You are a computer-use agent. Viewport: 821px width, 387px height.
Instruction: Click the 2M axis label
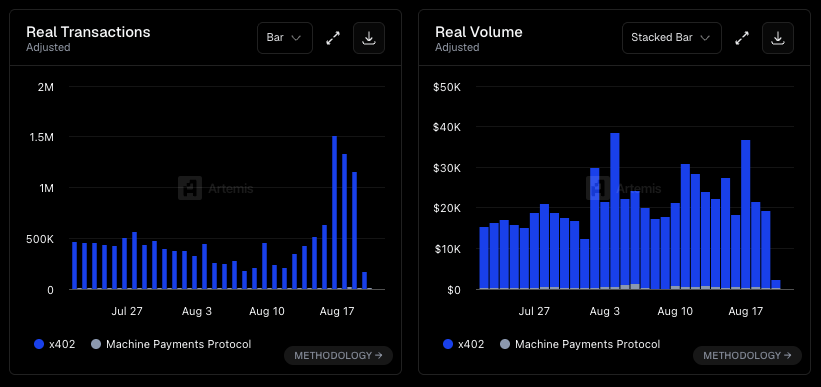click(x=46, y=86)
